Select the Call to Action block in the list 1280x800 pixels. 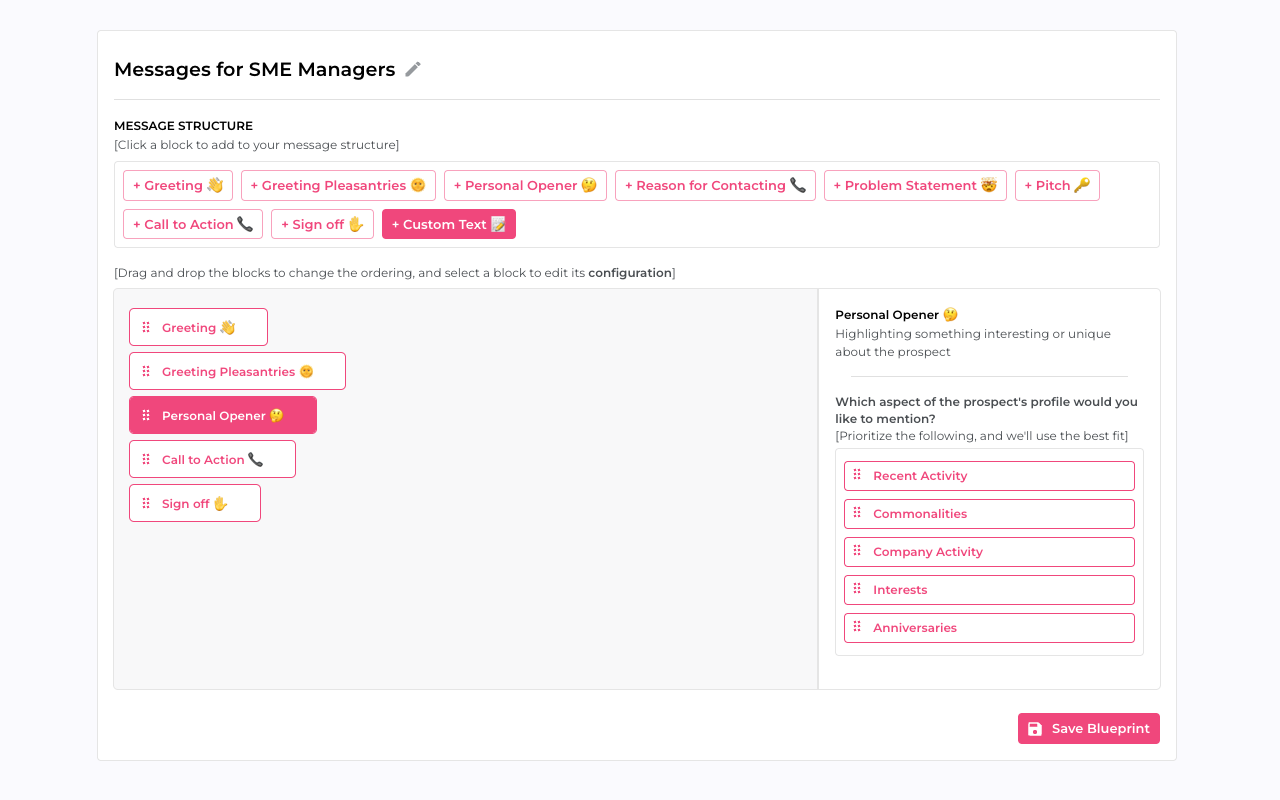212,459
